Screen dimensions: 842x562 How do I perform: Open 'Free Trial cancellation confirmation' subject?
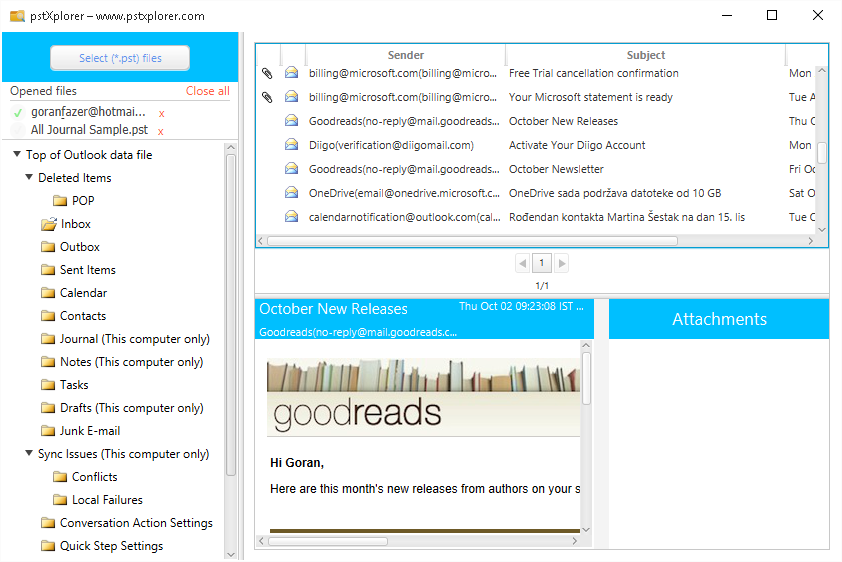point(593,73)
